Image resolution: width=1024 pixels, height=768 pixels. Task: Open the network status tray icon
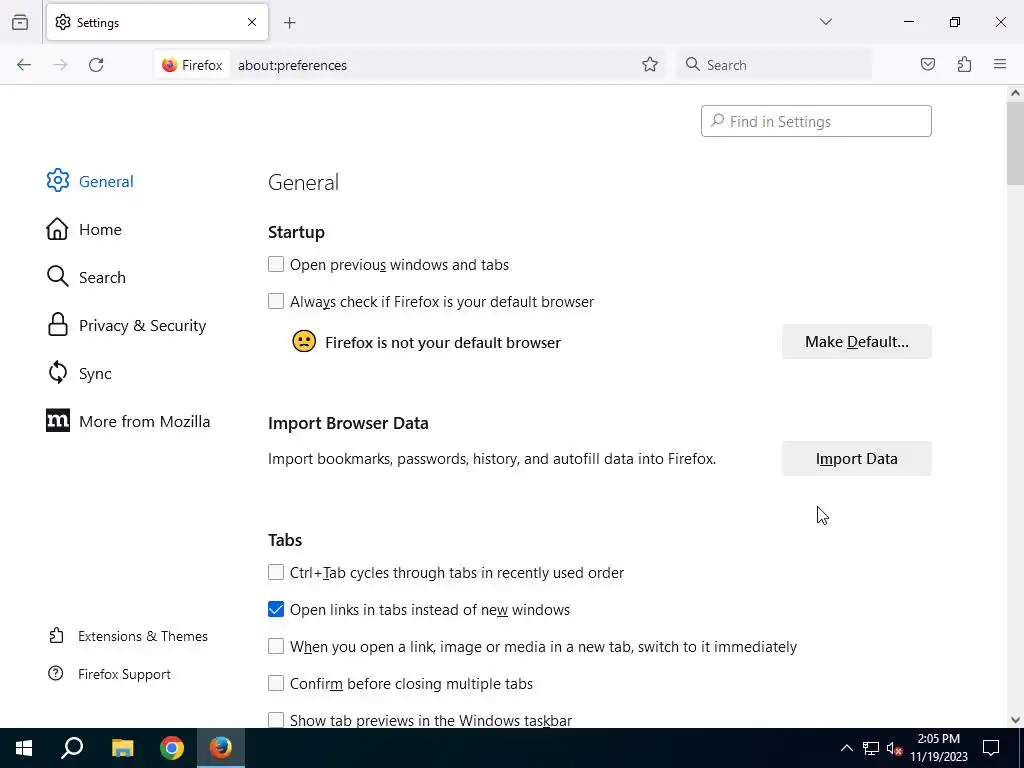871,748
